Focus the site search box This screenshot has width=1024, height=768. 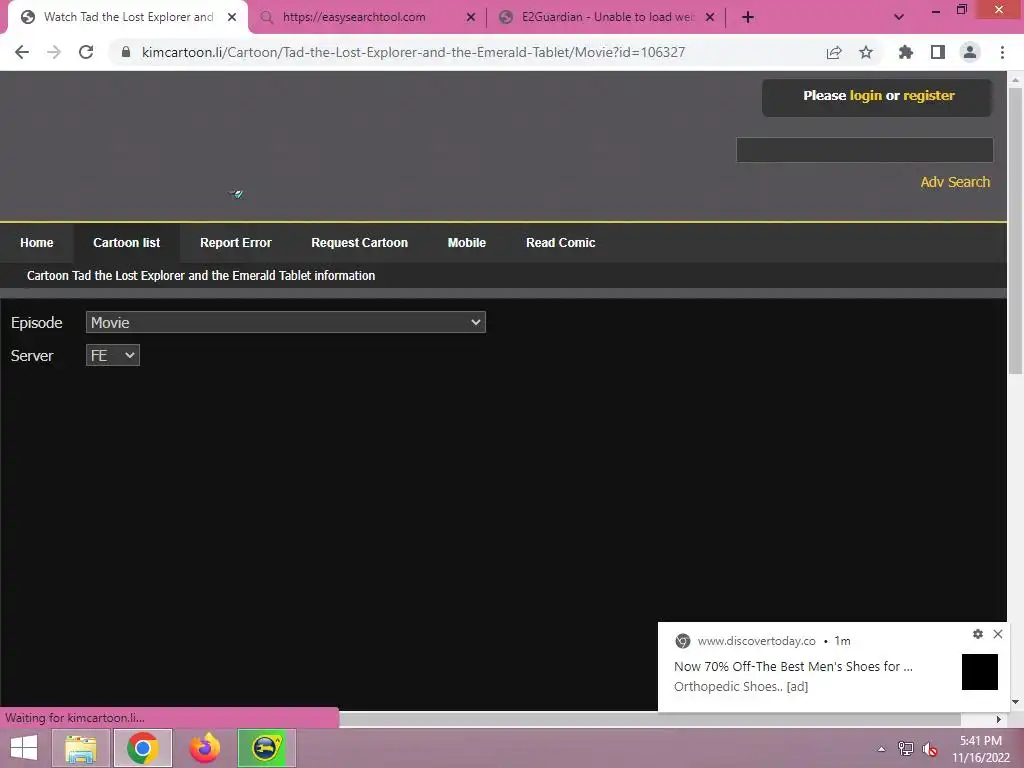tap(865, 150)
